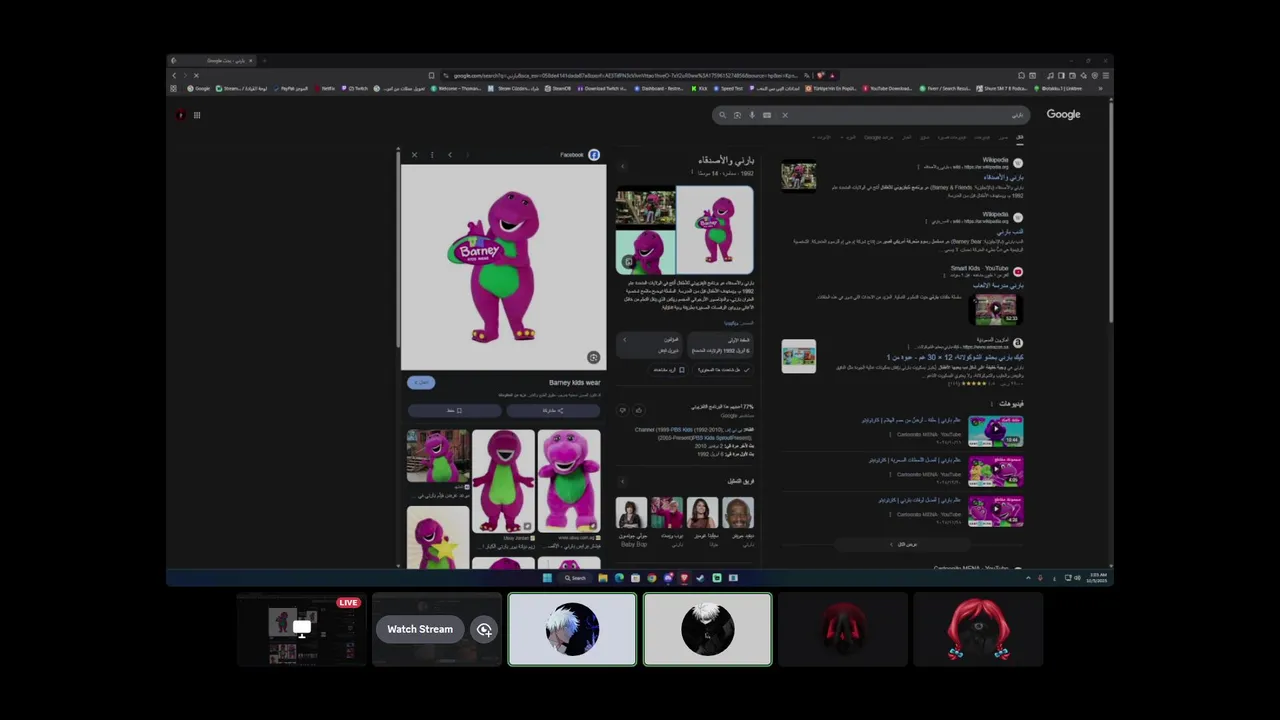
Task: Click the image search camera icon
Action: [x=737, y=115]
